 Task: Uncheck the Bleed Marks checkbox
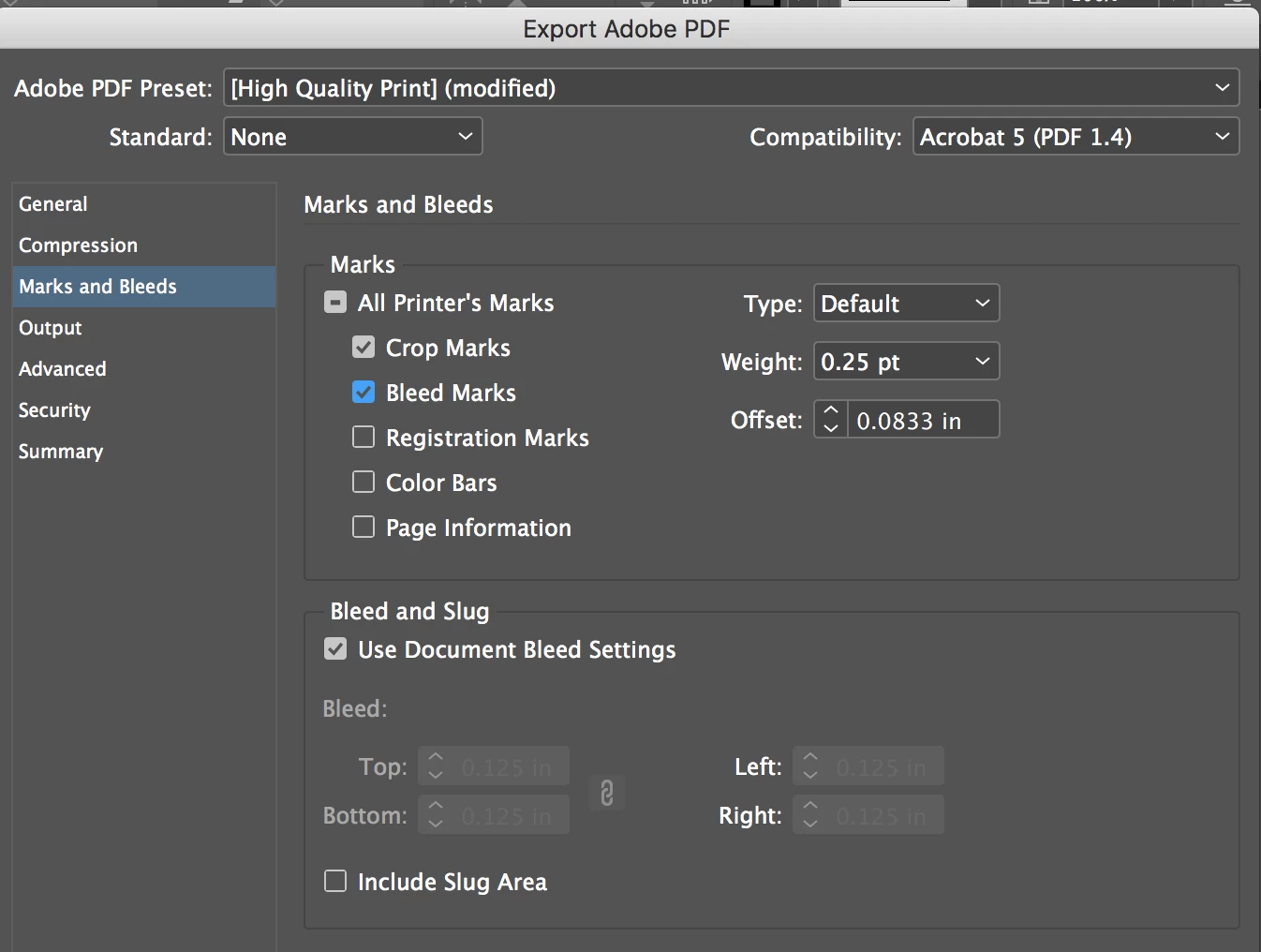363,392
